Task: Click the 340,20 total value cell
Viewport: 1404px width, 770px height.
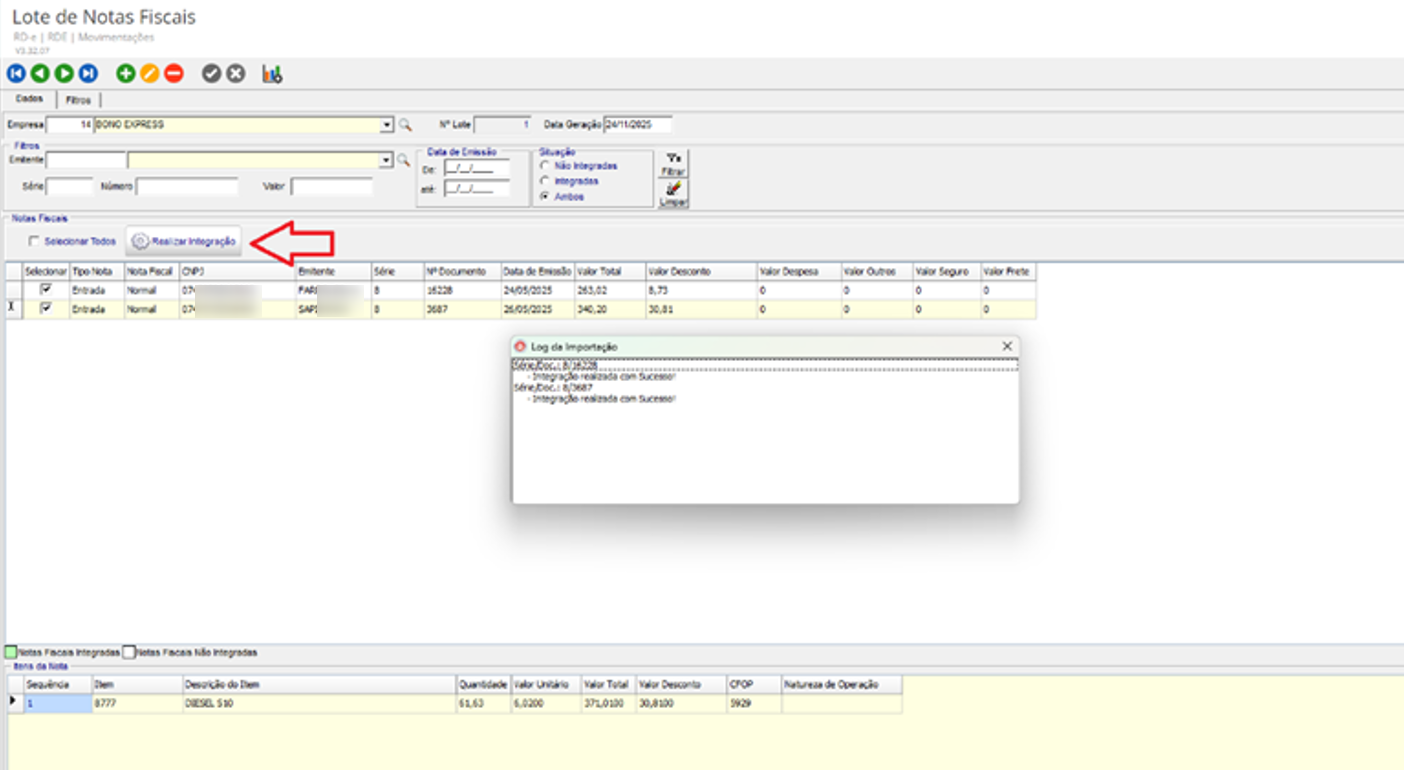Action: 609,309
